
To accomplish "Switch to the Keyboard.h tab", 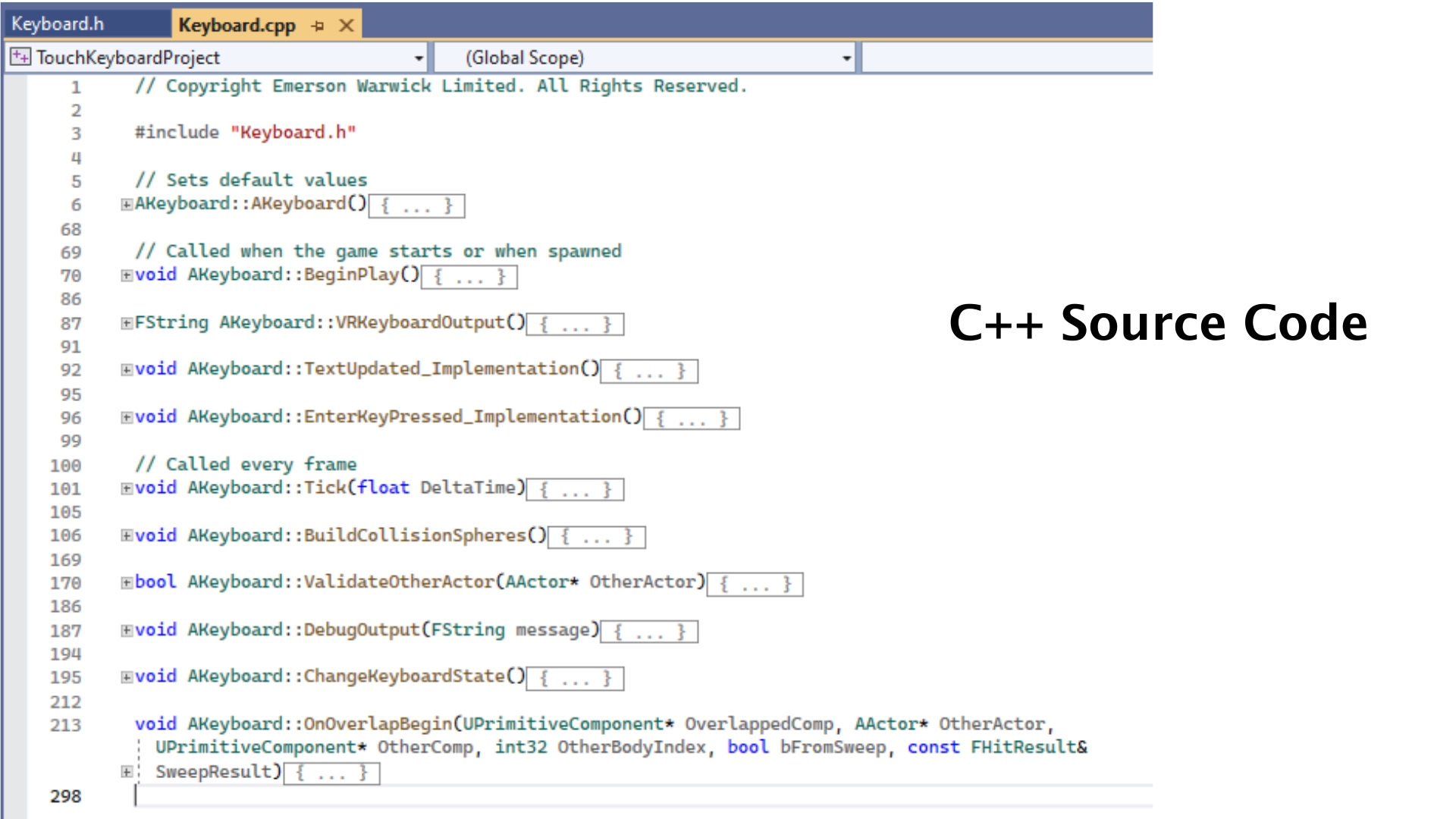I will click(x=58, y=24).
